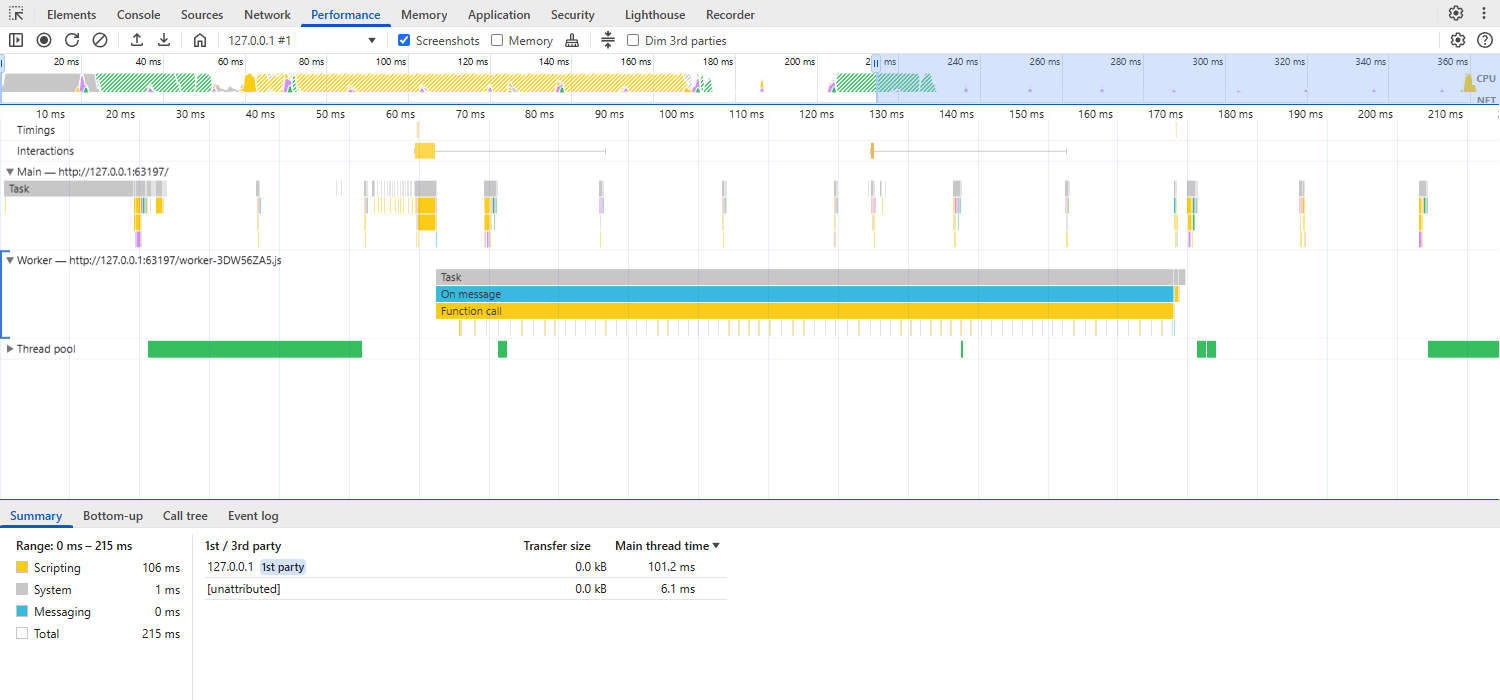Click the Interactions track label
This screenshot has width=1500, height=700.
point(45,151)
